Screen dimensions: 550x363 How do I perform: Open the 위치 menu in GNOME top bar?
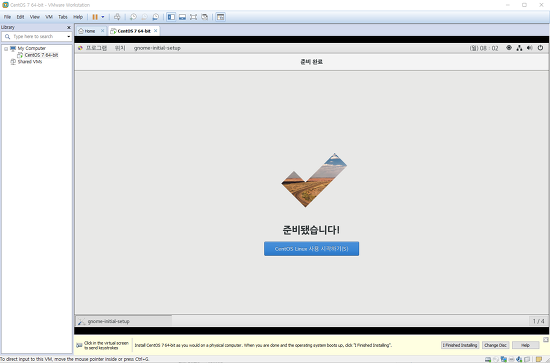120,48
